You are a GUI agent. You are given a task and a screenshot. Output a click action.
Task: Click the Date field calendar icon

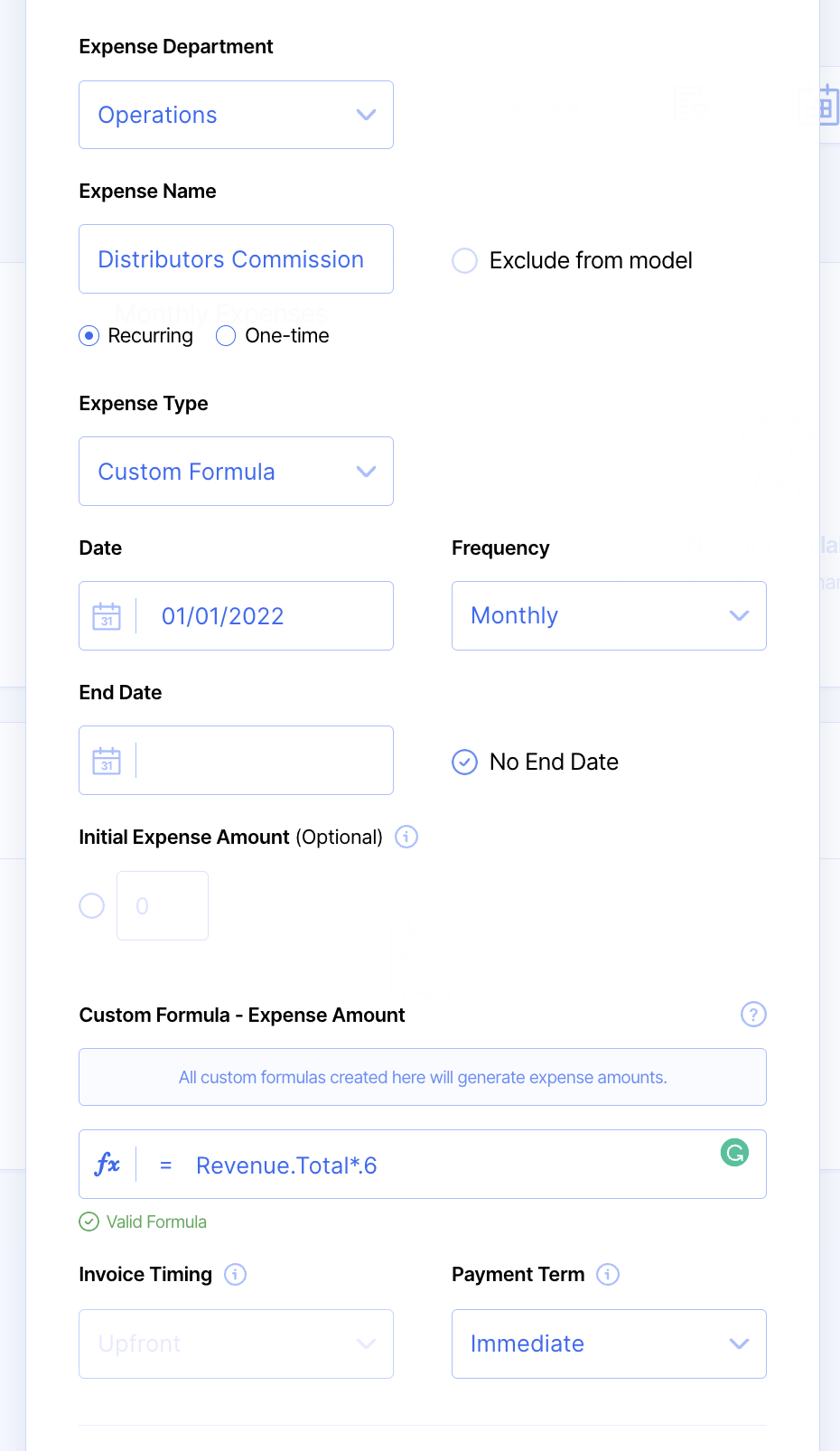coord(107,616)
